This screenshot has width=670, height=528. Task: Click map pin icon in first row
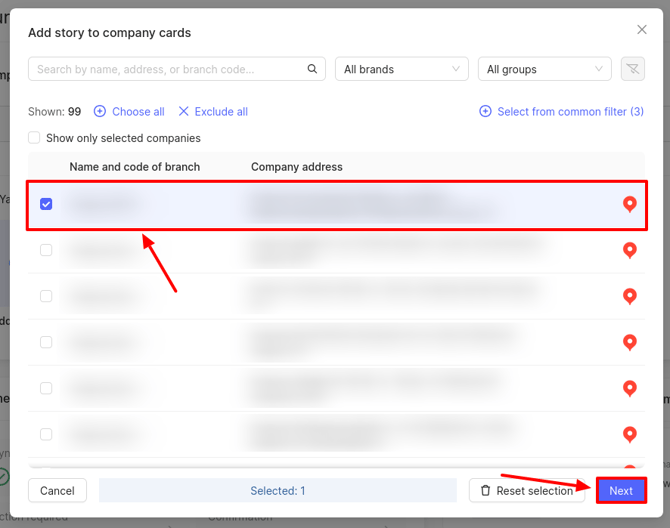point(630,204)
